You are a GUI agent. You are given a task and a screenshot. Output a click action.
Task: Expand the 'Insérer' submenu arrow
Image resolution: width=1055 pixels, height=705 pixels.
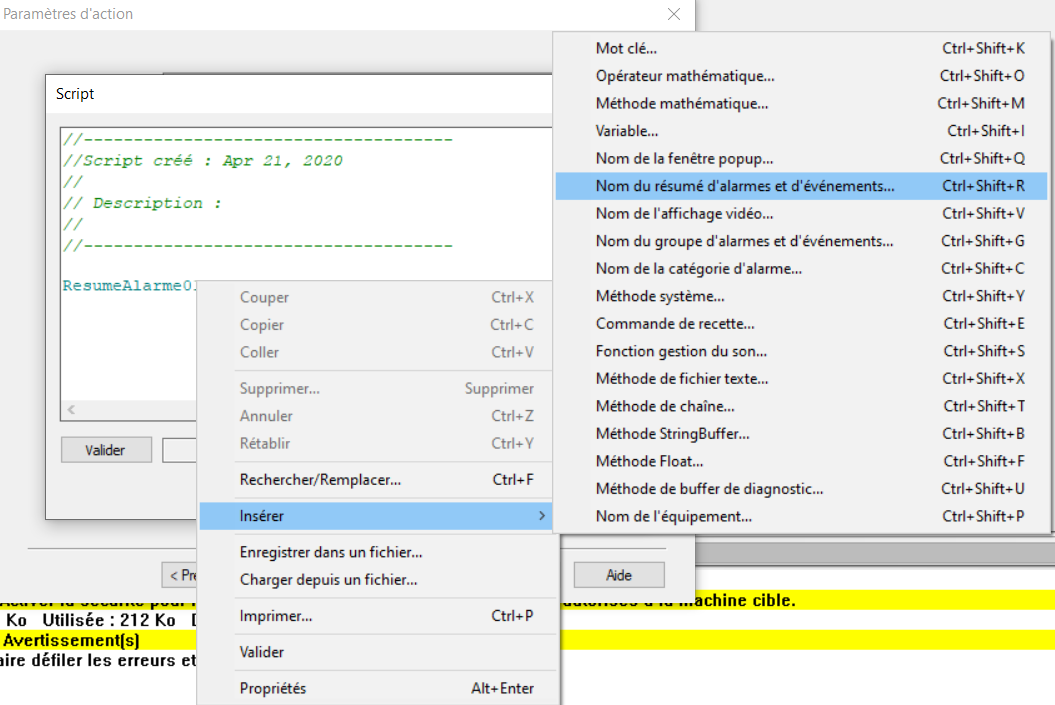coord(542,516)
